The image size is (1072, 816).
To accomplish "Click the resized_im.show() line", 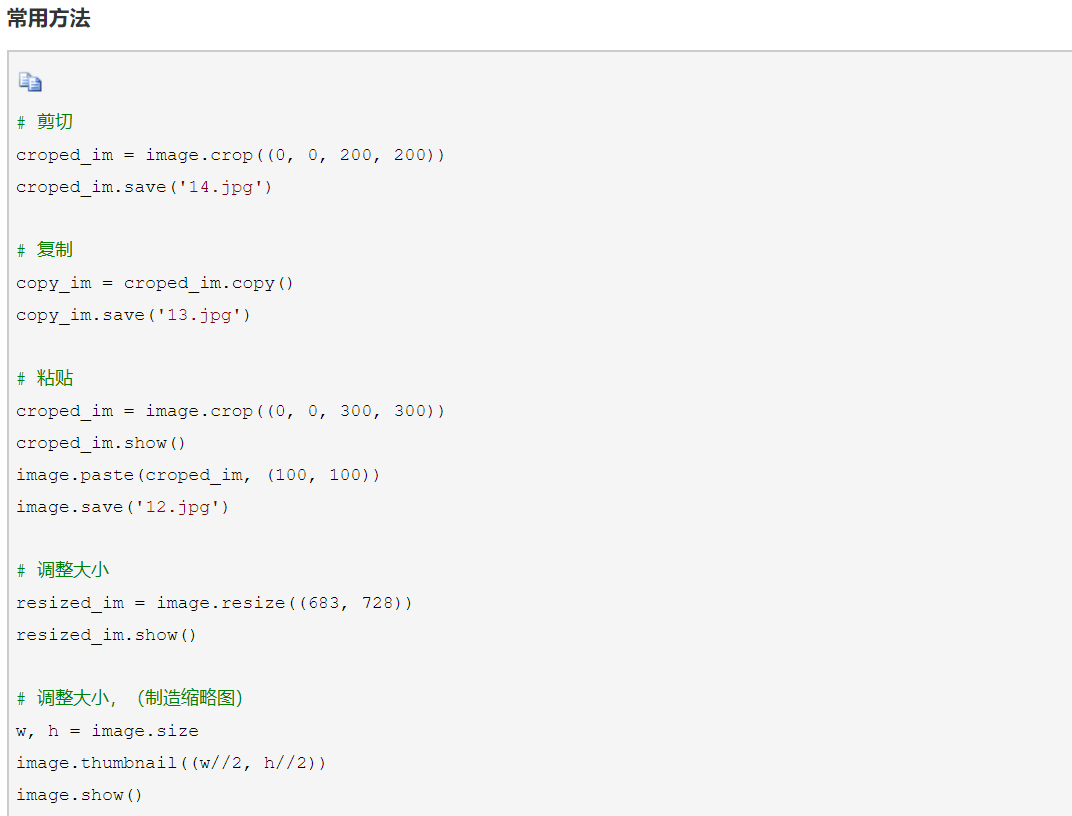I will tap(106, 635).
